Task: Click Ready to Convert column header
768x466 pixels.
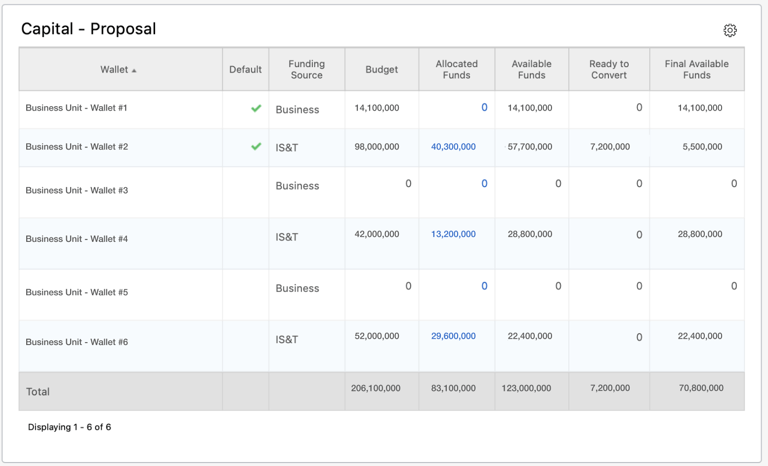Action: [609, 69]
